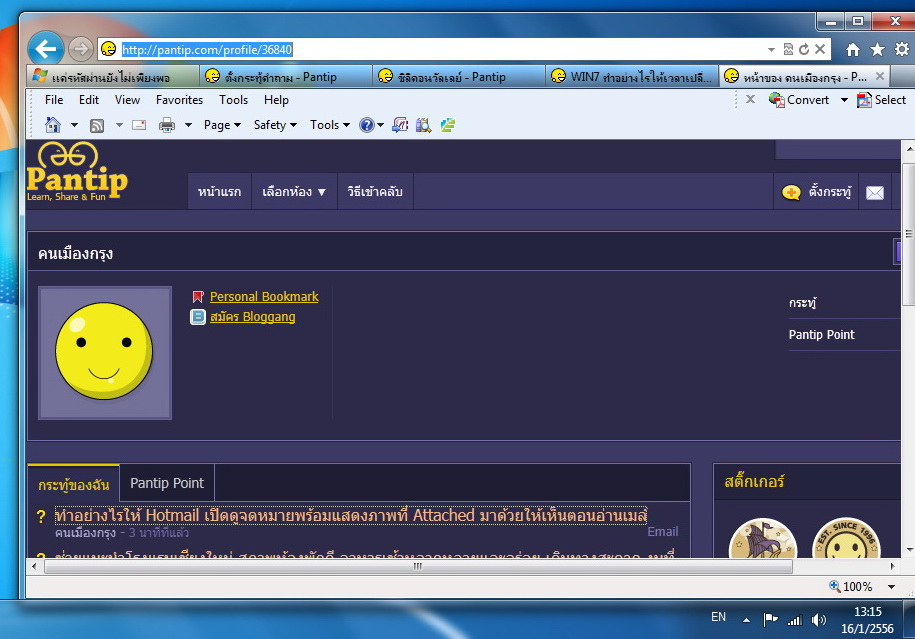Open the Favorites menu
Viewport: 915px width, 639px height.
[x=179, y=100]
